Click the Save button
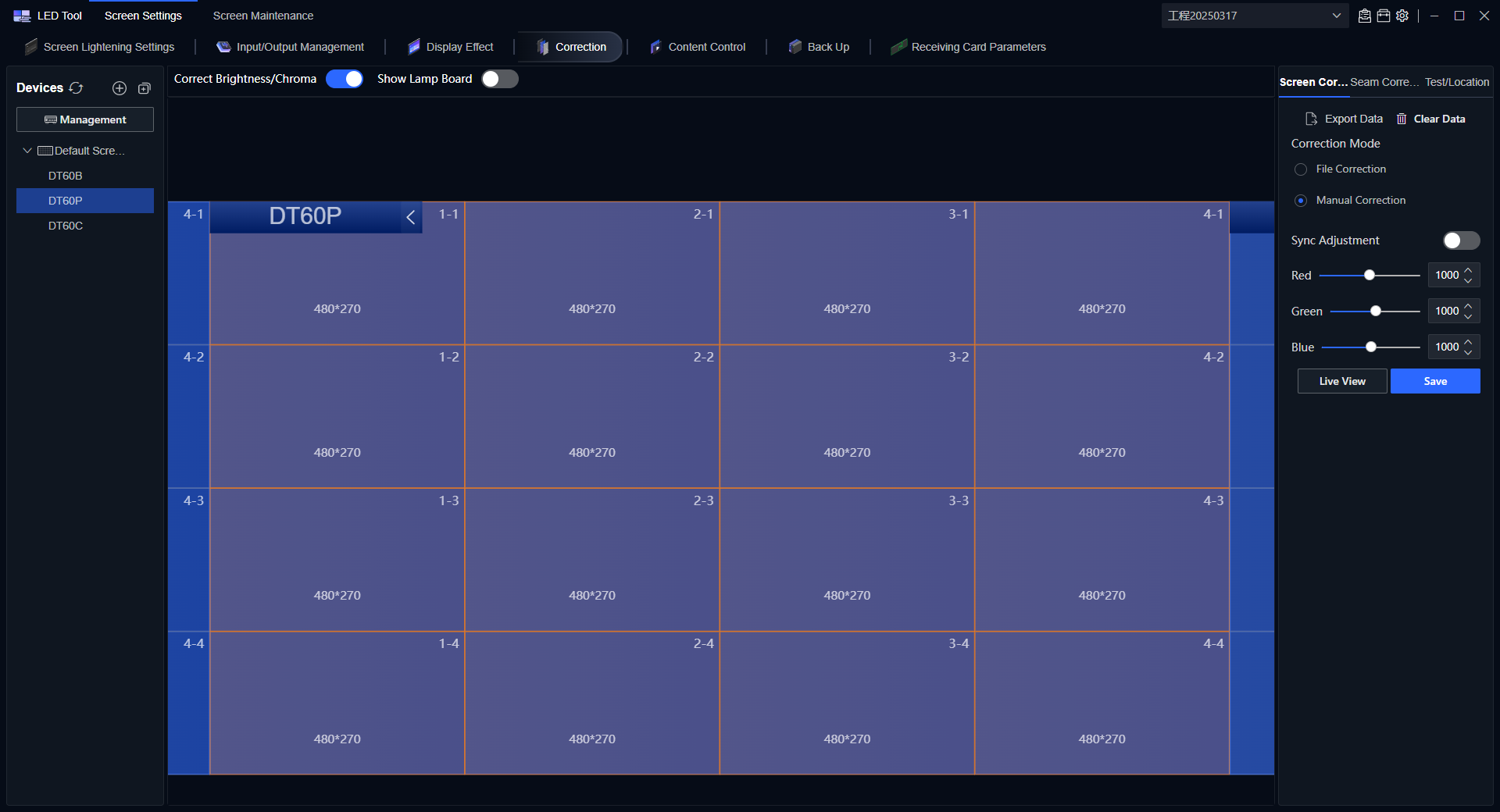The width and height of the screenshot is (1500, 812). coord(1435,381)
